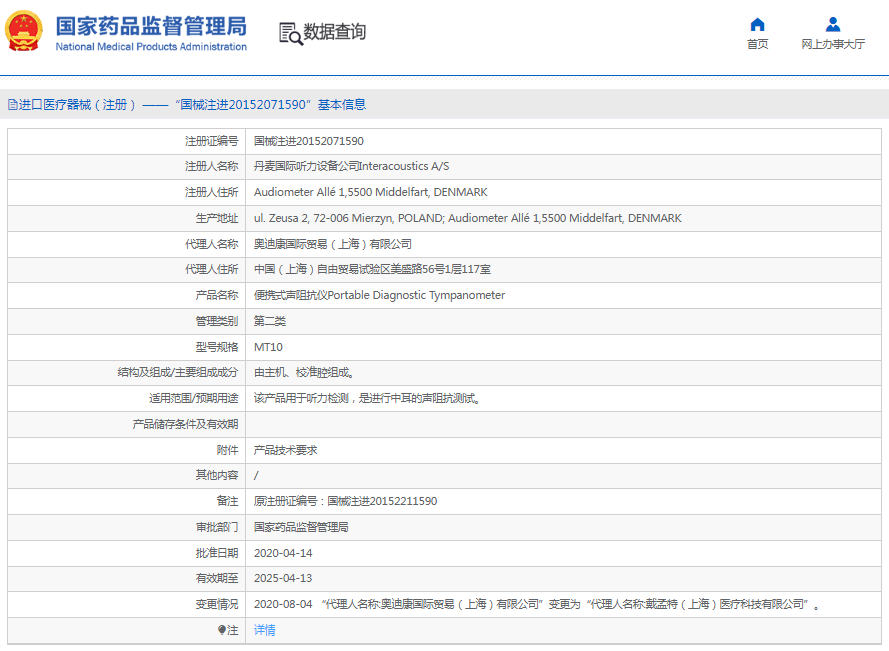Click the 审批部门 row label

click(217, 527)
